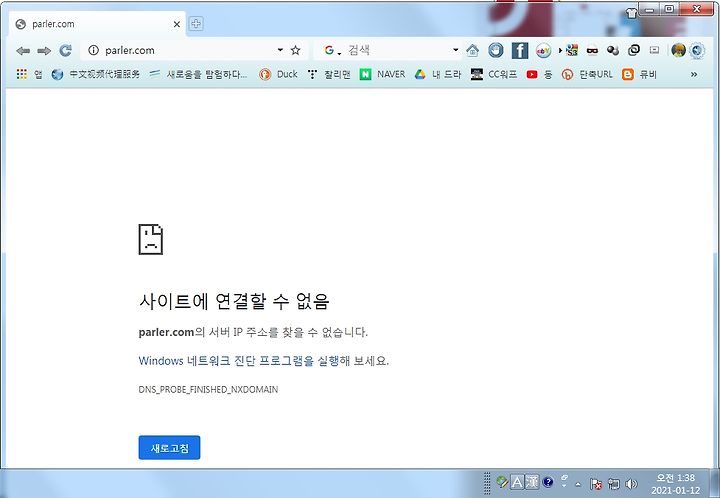The image size is (720, 498).
Task: Go forward with the forward arrow
Action: pos(44,50)
